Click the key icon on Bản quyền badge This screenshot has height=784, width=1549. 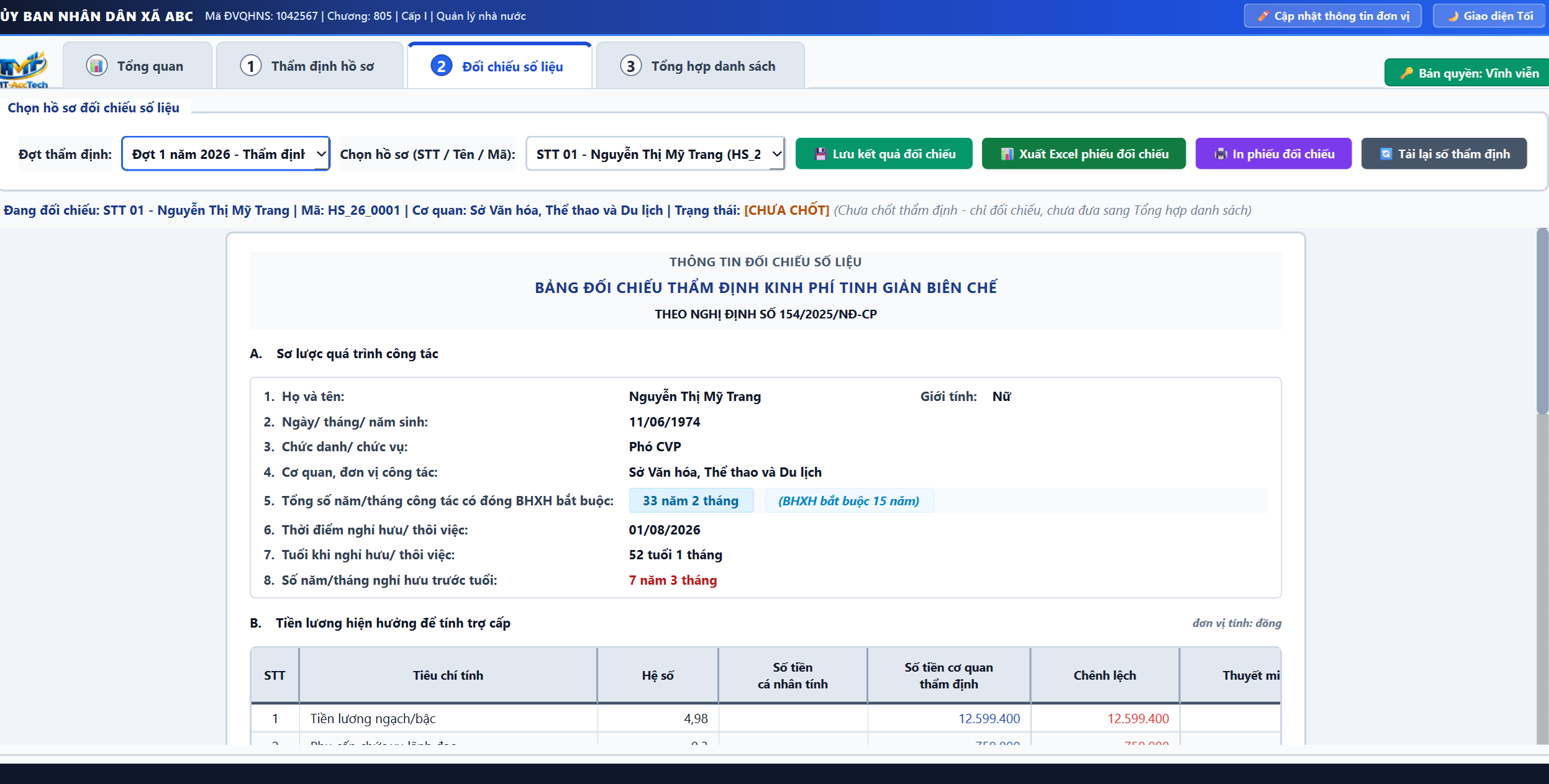[x=1407, y=73]
